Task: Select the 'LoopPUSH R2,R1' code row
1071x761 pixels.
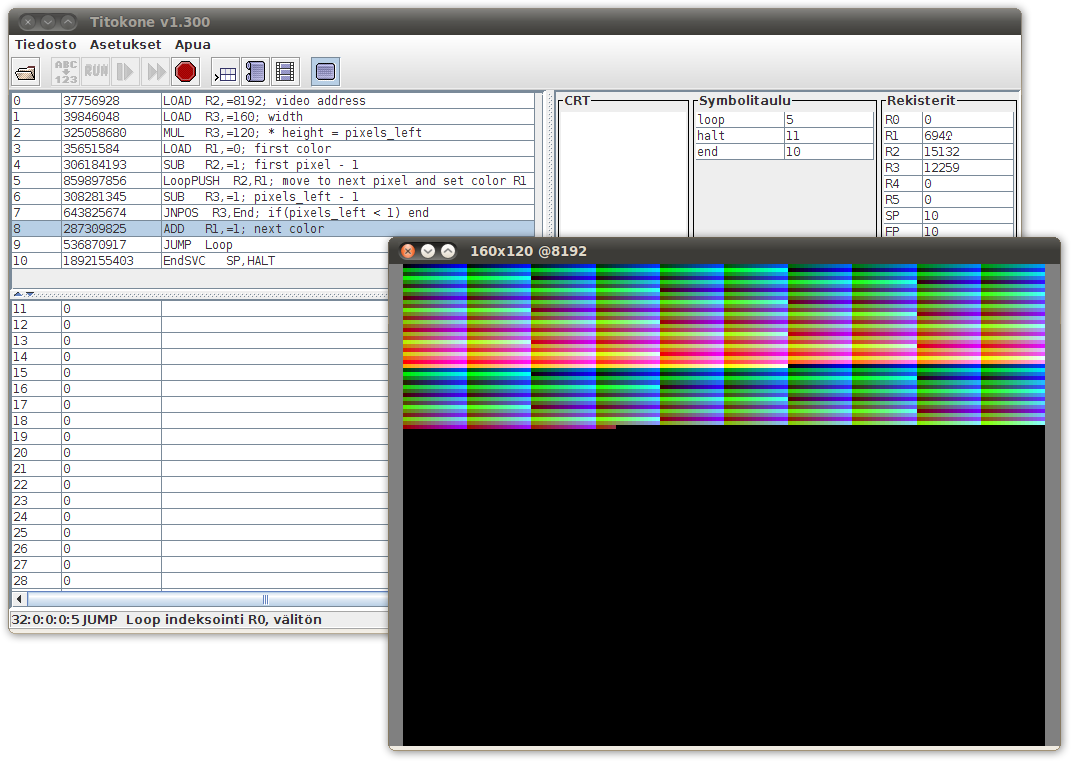Action: pyautogui.click(x=273, y=180)
